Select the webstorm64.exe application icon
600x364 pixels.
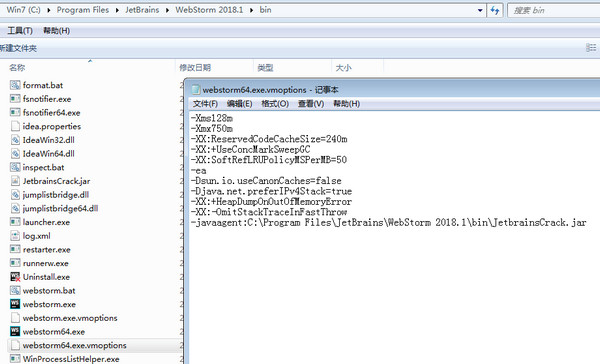point(15,331)
